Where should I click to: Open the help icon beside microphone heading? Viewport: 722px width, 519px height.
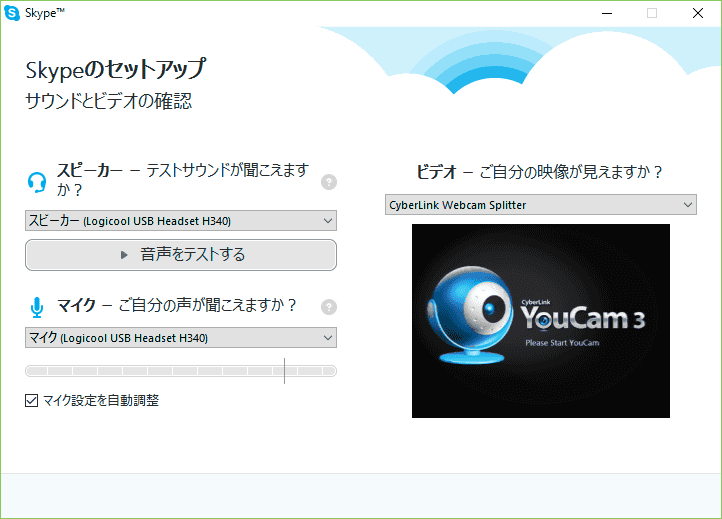pos(329,307)
